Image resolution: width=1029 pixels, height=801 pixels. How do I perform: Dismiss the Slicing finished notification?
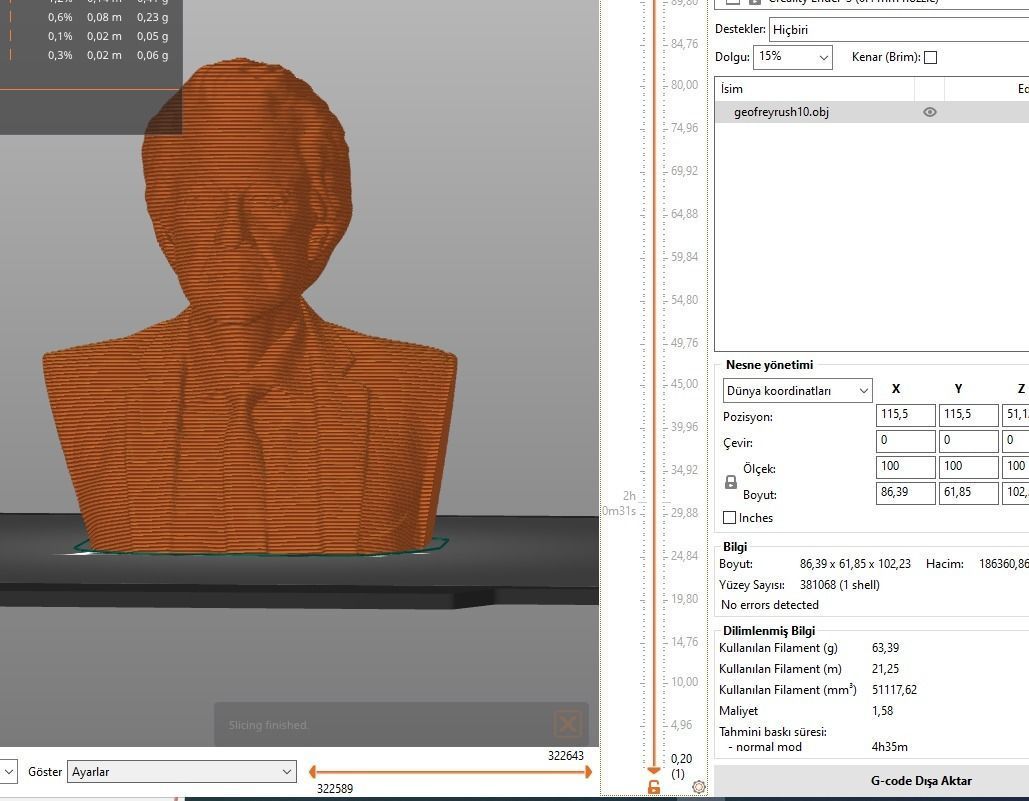568,724
